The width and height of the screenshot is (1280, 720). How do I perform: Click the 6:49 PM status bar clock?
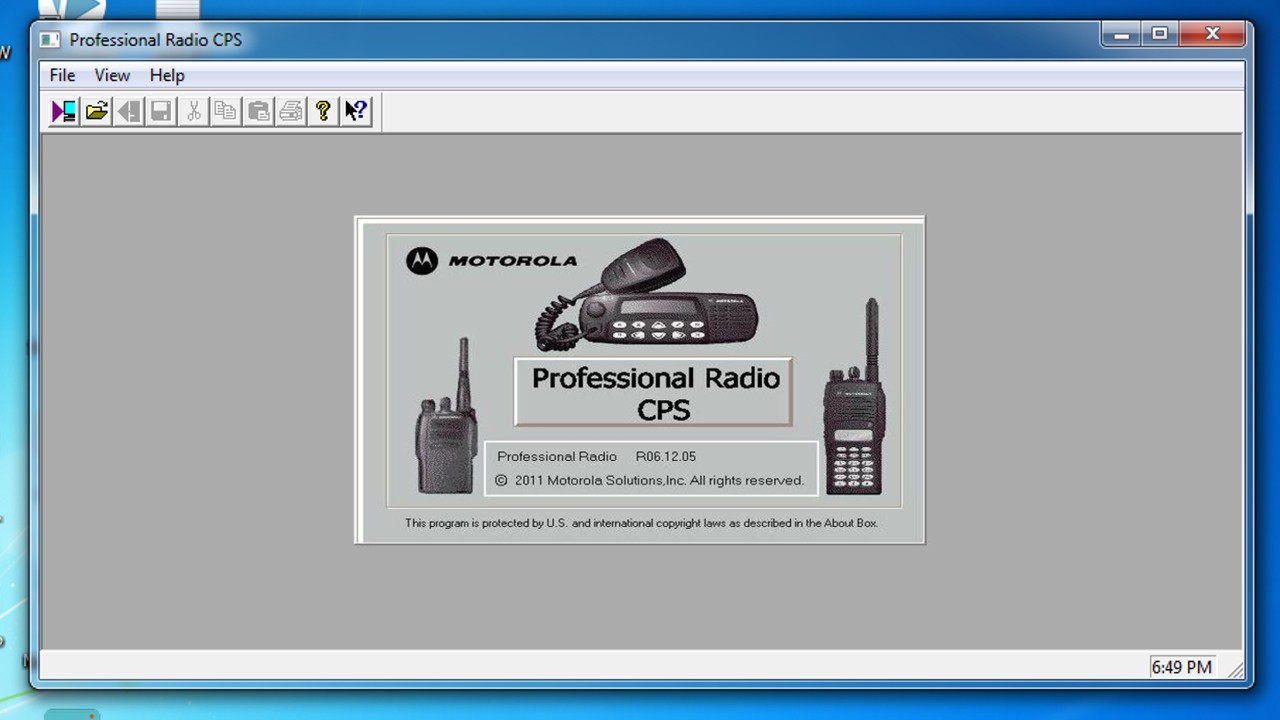[1182, 667]
